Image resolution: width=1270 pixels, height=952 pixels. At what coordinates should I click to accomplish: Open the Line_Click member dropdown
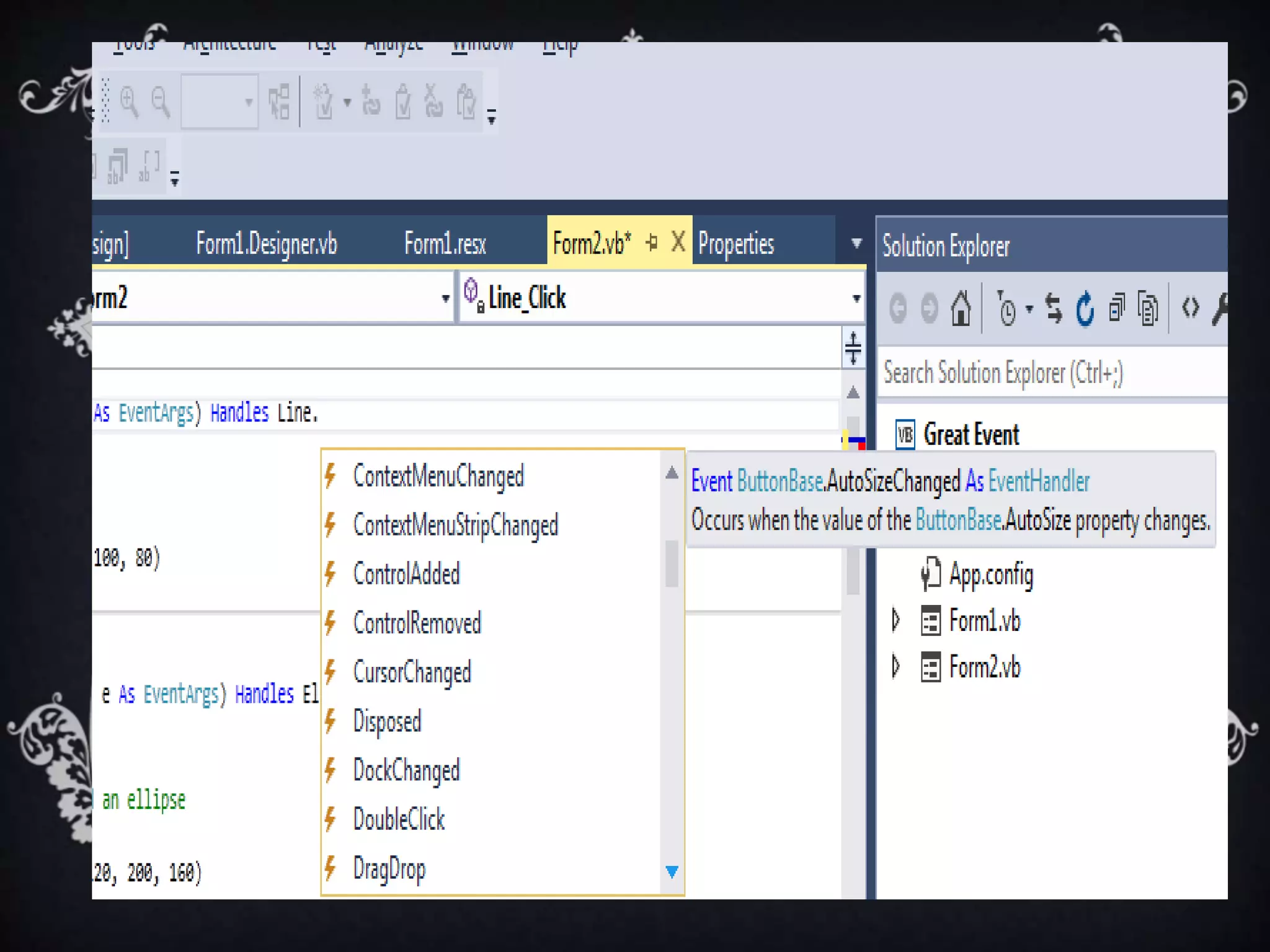click(x=856, y=299)
